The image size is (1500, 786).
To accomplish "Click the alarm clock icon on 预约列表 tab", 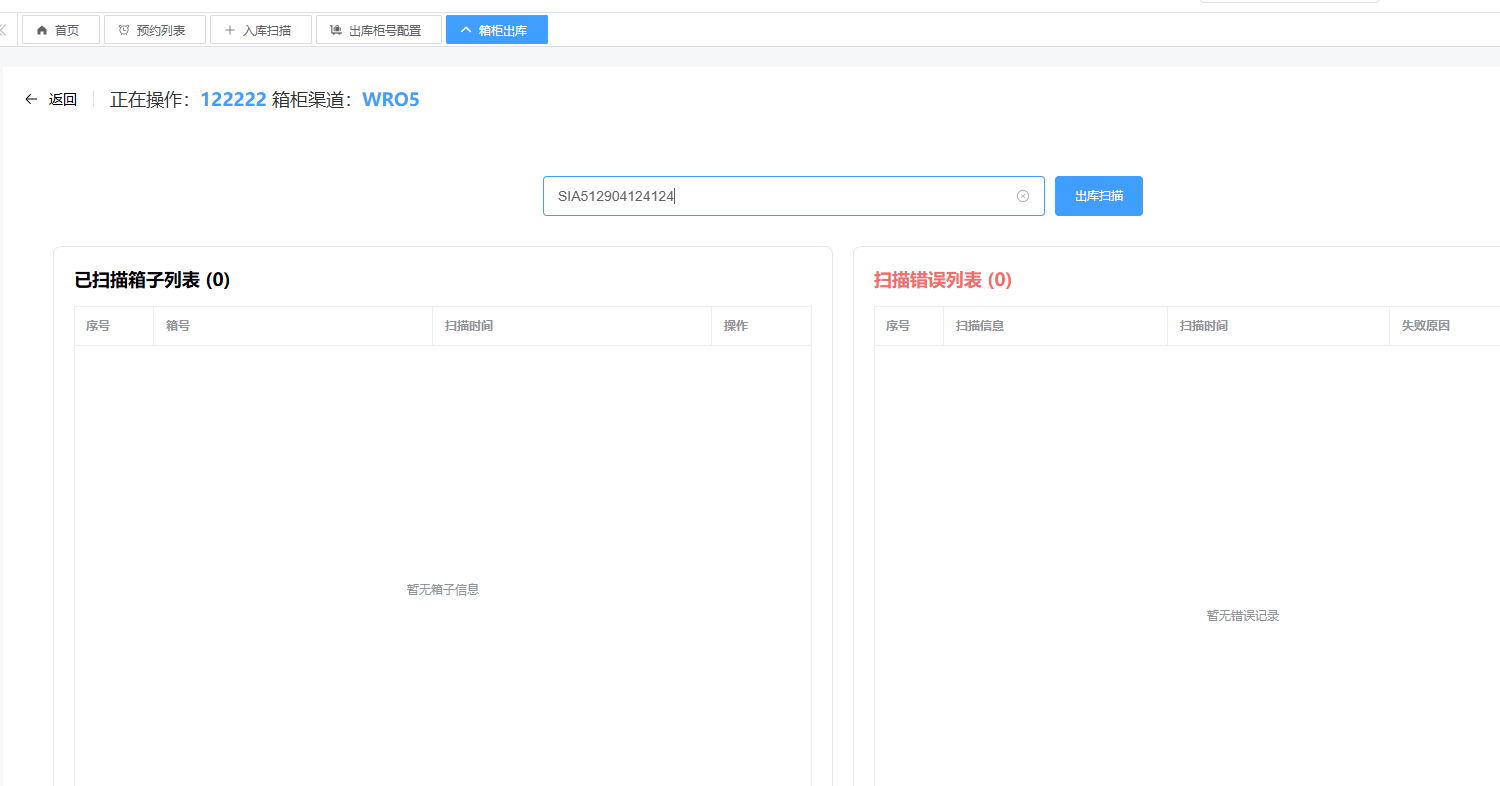I will [124, 30].
